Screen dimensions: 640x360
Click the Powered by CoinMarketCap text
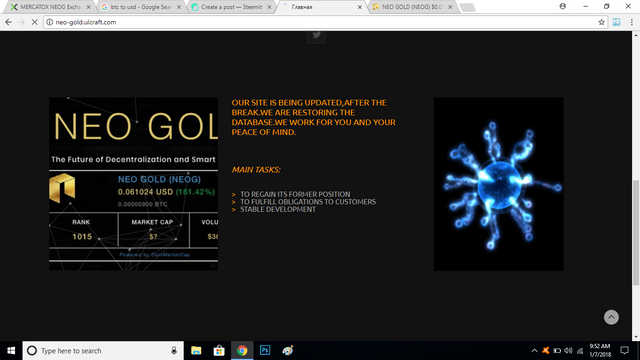coord(154,255)
